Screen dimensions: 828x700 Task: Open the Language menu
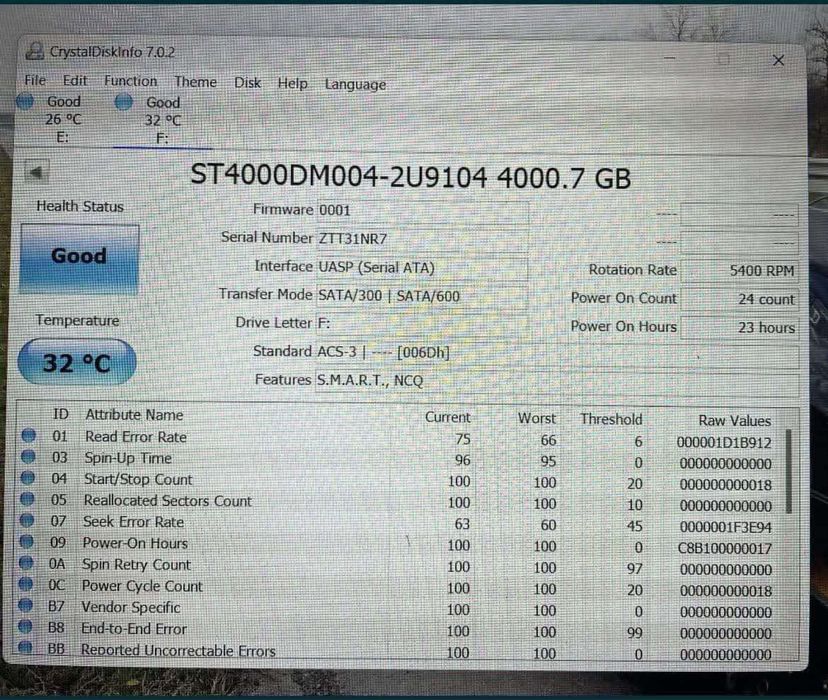tap(355, 84)
